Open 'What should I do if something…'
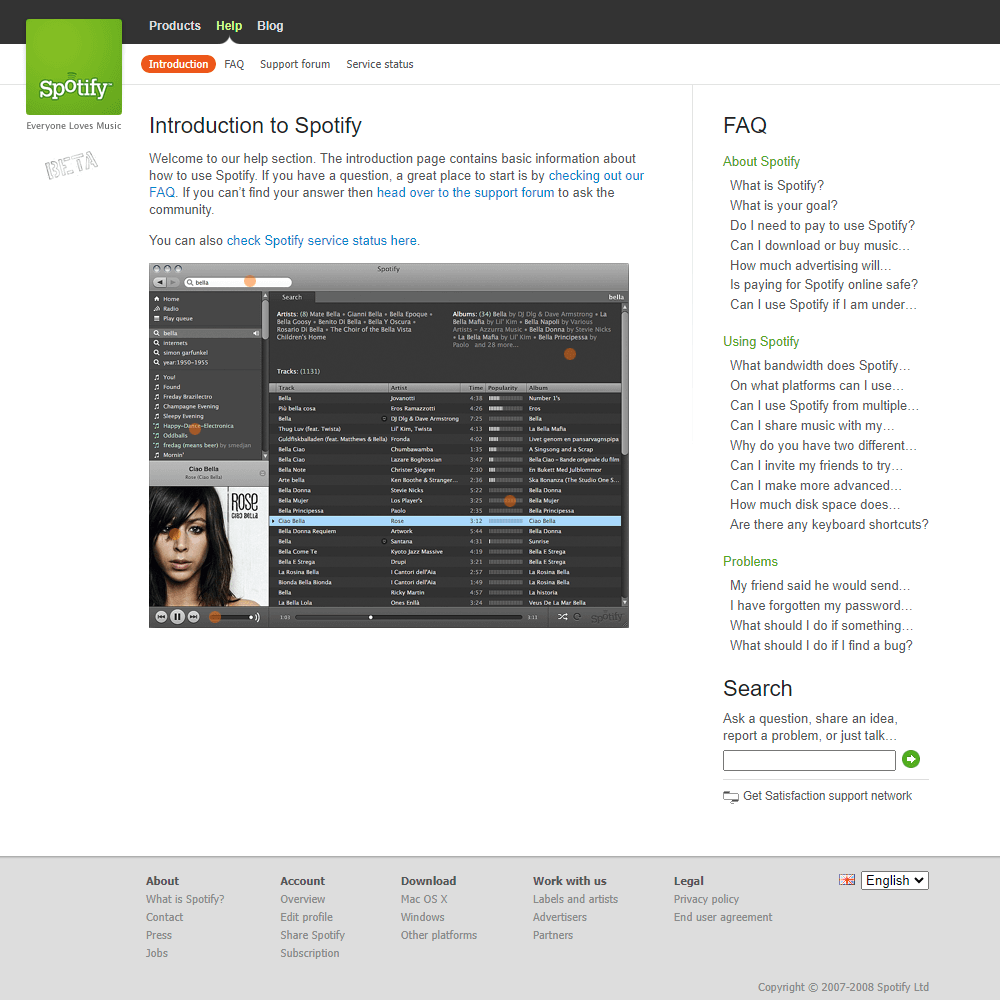Image resolution: width=1000 pixels, height=1000 pixels. 821,626
